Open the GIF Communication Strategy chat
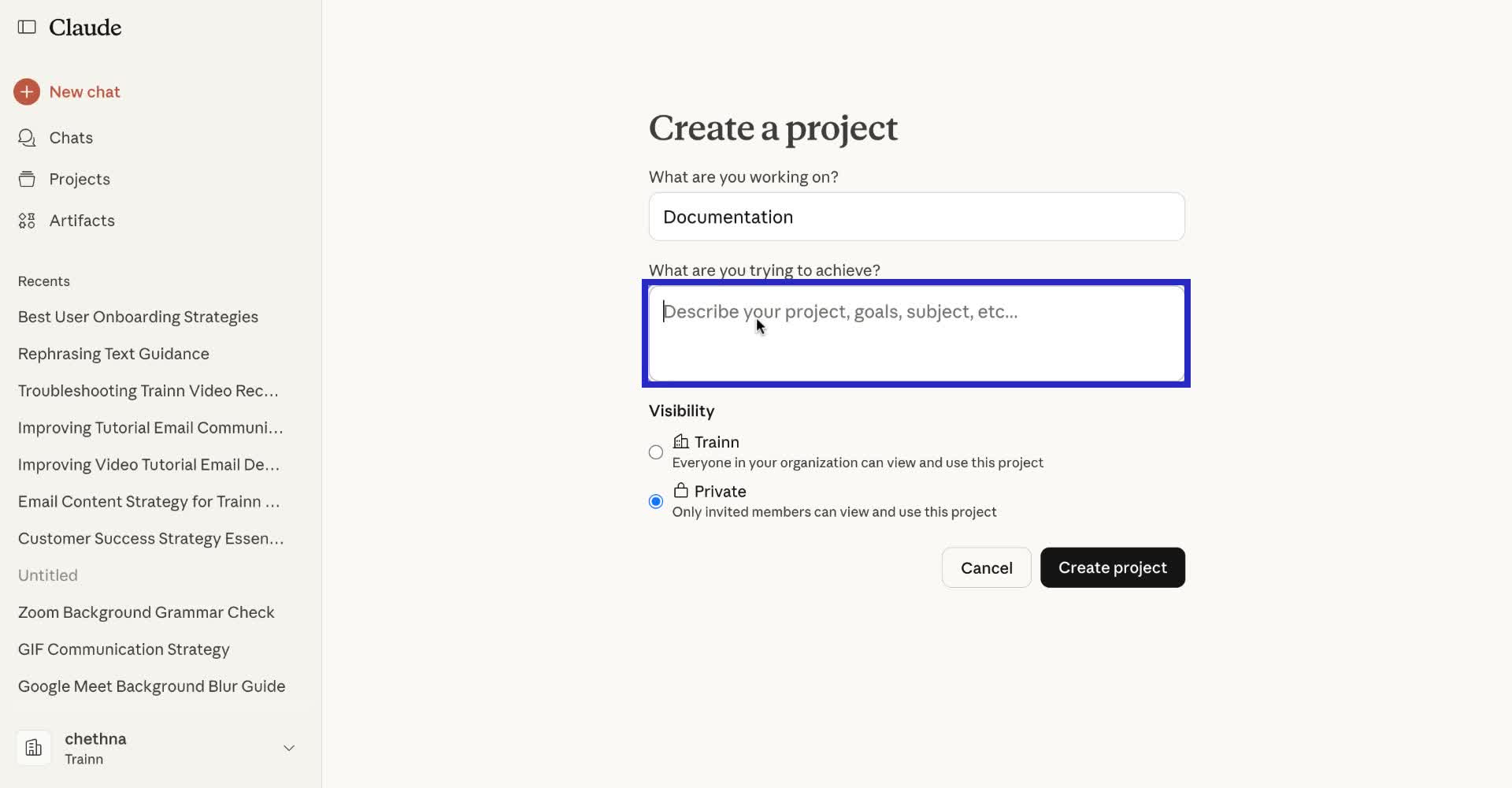 pyautogui.click(x=123, y=649)
